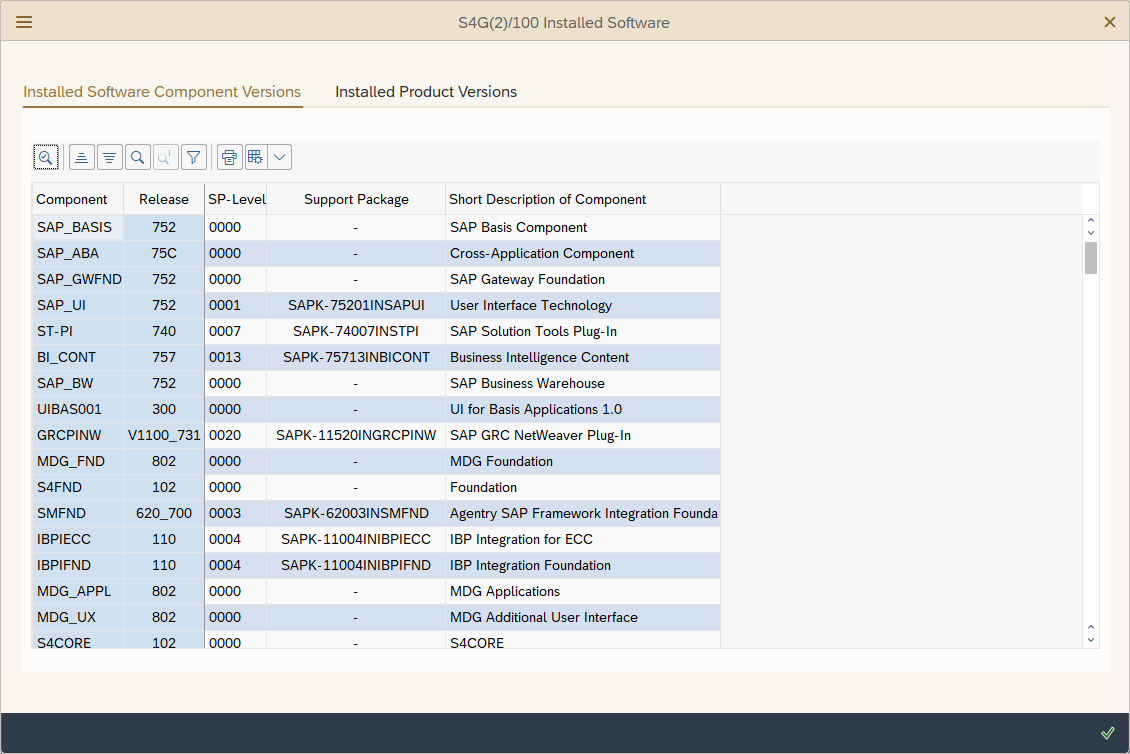Click the Find search icon in toolbar
This screenshot has width=1130, height=754.
(138, 157)
